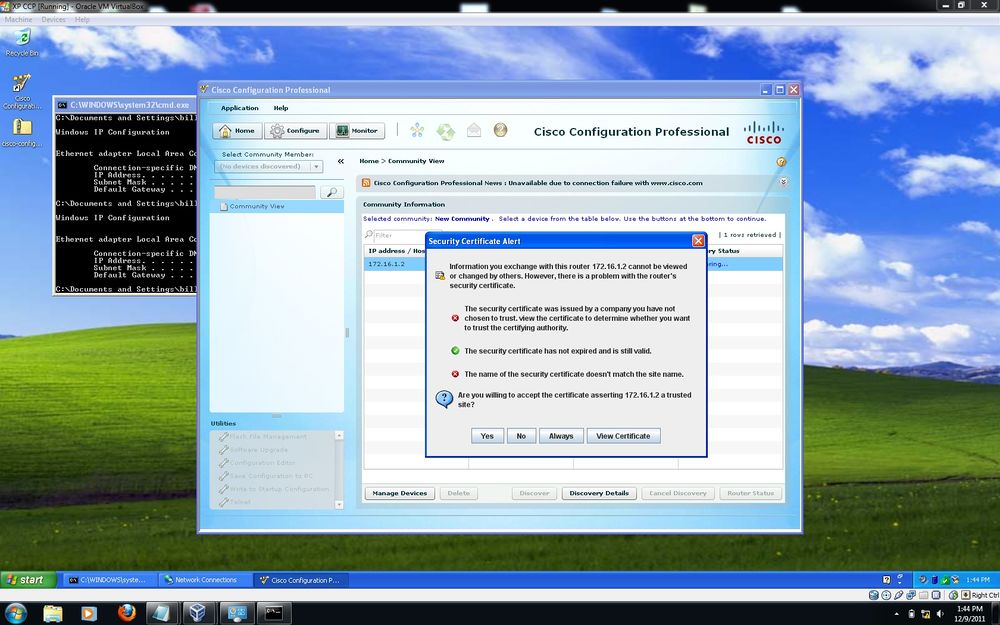The height and width of the screenshot is (625, 1000).
Task: Click the envelope icon in the CCP toolbar
Action: click(474, 130)
